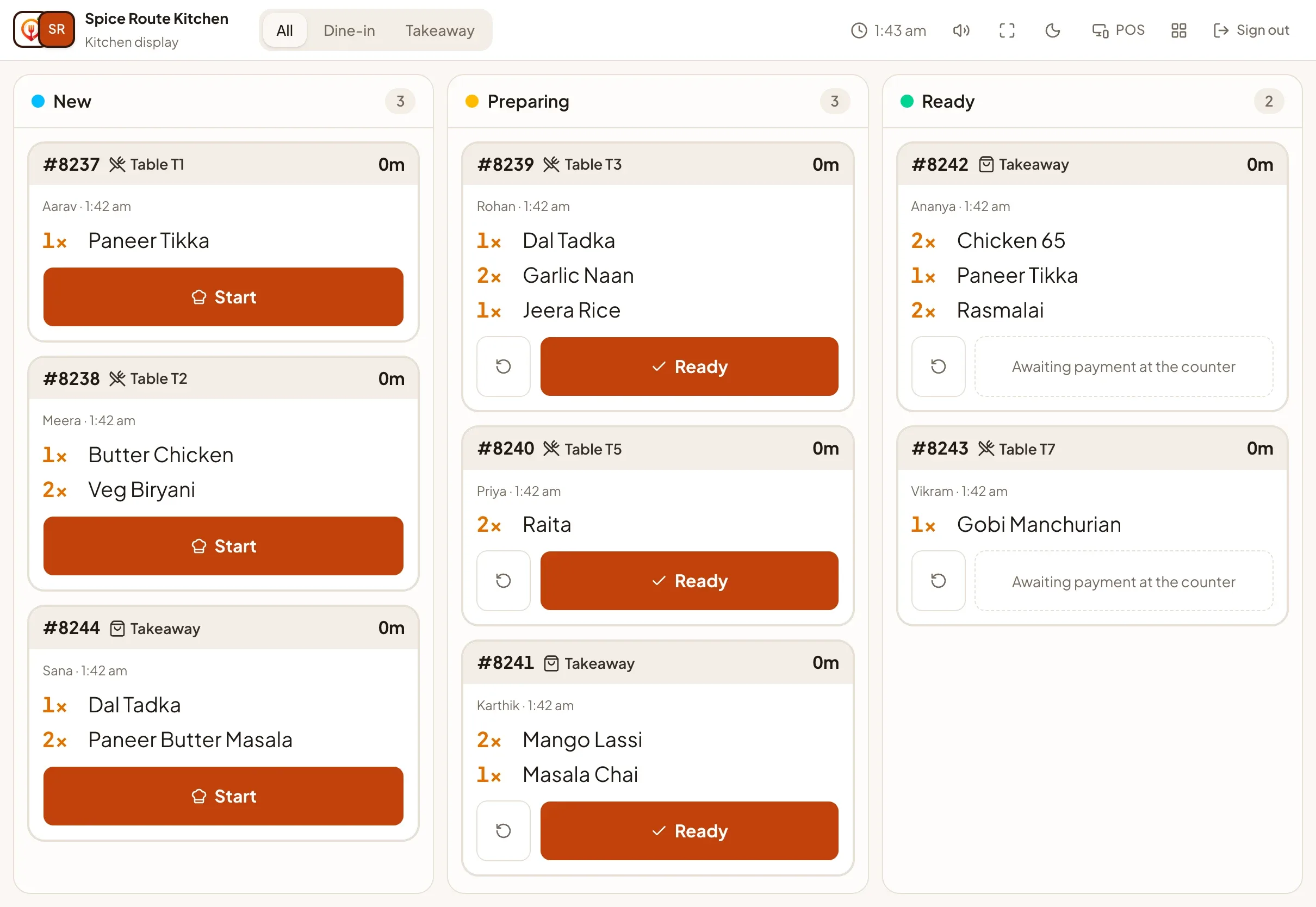The height and width of the screenshot is (907, 1316).
Task: Switch to dark mode with the moon icon
Action: [x=1052, y=30]
